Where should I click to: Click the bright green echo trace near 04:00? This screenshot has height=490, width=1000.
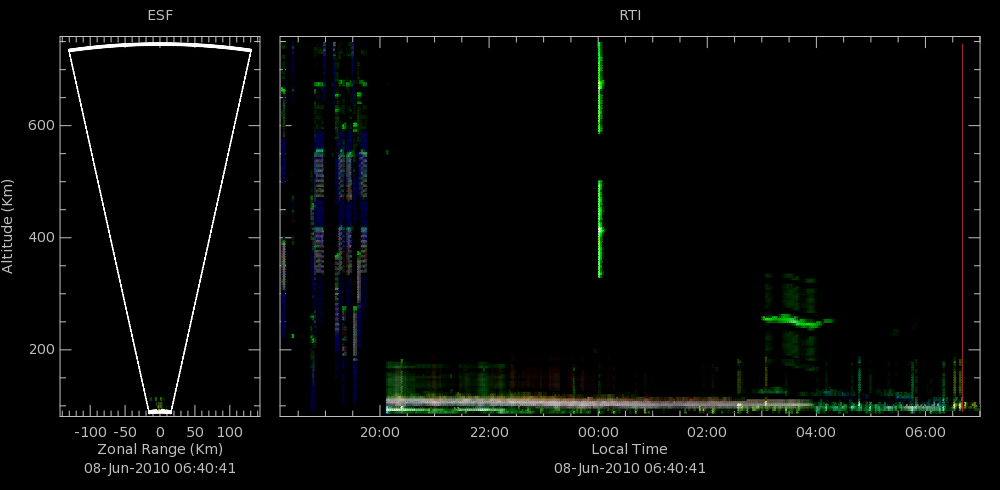click(x=797, y=321)
